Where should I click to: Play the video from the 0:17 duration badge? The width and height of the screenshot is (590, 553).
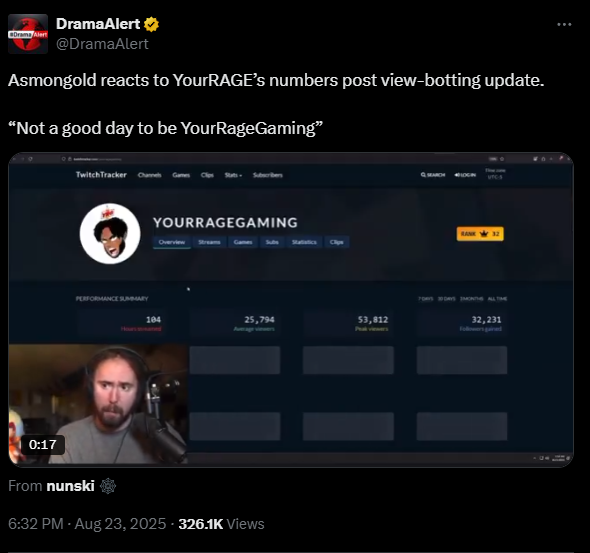(x=43, y=445)
